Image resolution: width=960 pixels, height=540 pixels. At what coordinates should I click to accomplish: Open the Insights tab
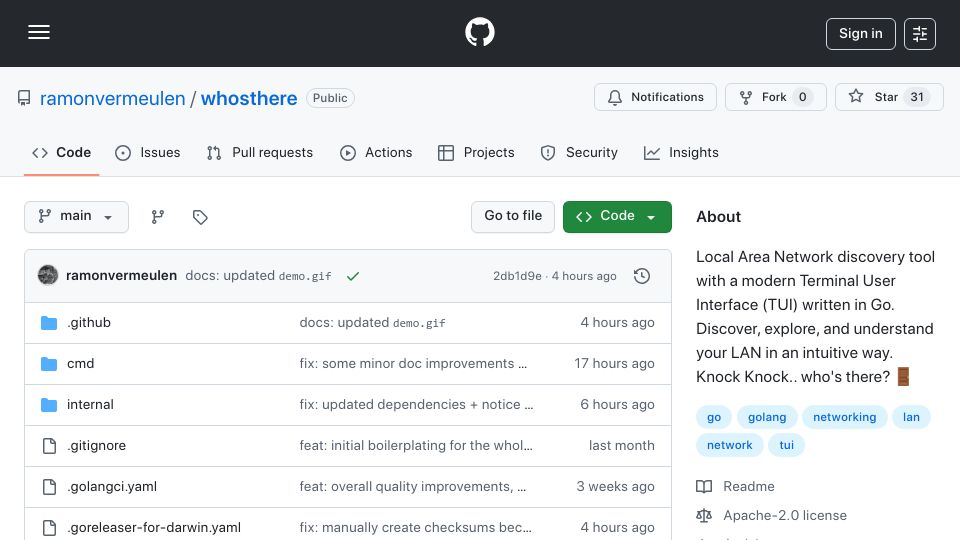[681, 152]
